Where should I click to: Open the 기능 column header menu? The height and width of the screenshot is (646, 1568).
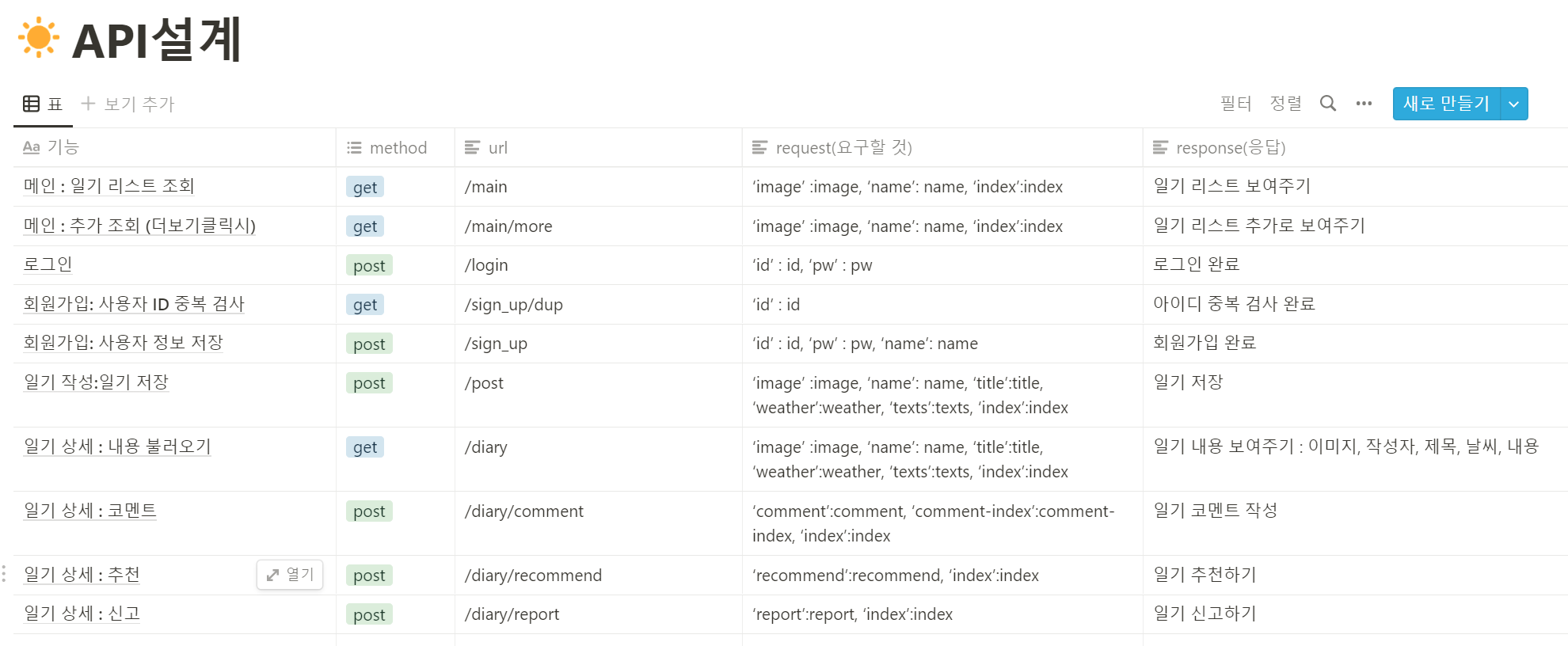click(174, 147)
